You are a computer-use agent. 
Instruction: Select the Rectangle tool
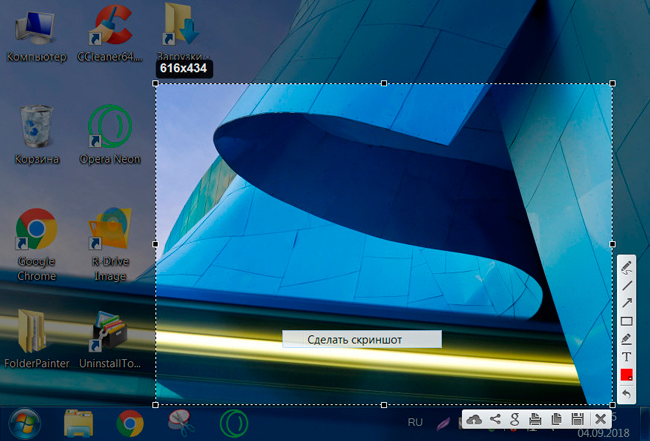pos(627,321)
